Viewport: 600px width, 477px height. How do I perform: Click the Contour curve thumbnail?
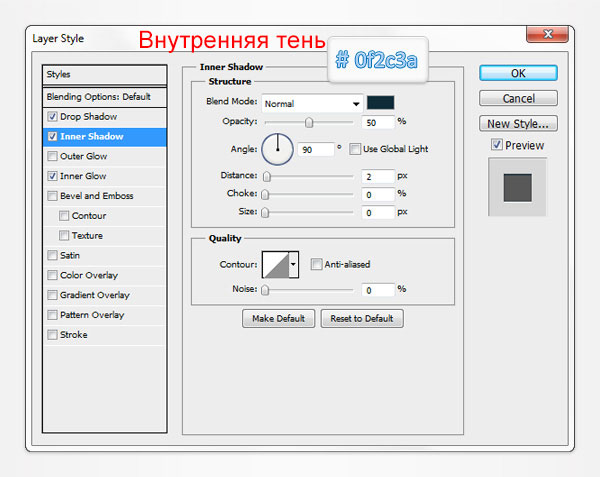tap(276, 264)
